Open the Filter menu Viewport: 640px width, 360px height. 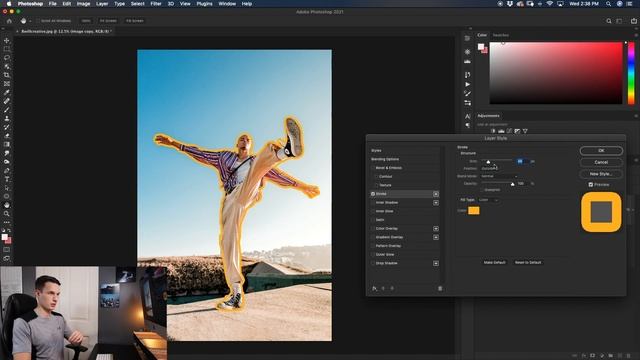tap(156, 4)
